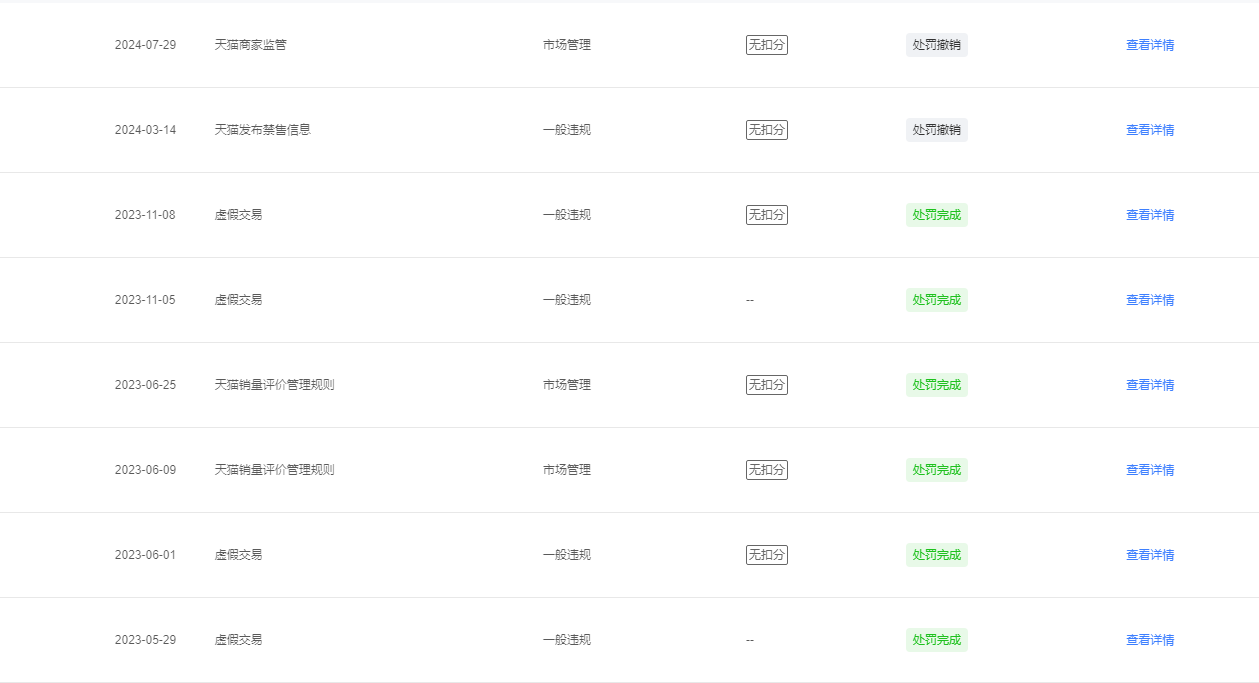
Task: Select the 天猫发布禁售信息 violation entry
Action: tap(262, 130)
